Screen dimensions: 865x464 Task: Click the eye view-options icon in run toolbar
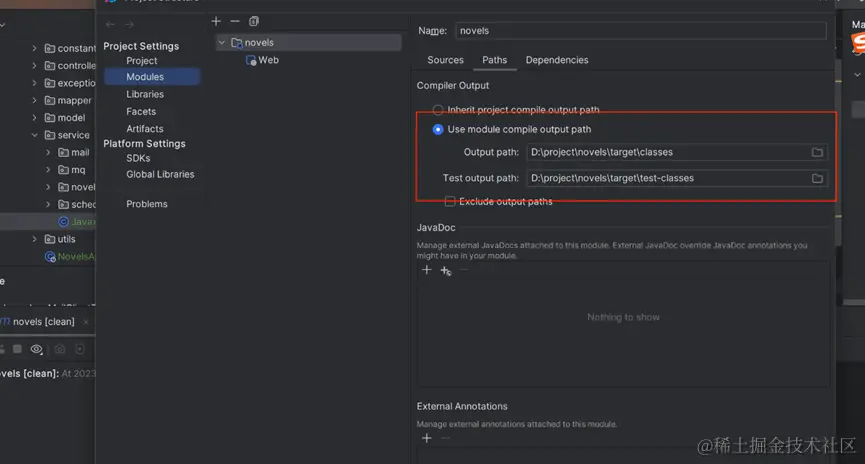(x=37, y=349)
